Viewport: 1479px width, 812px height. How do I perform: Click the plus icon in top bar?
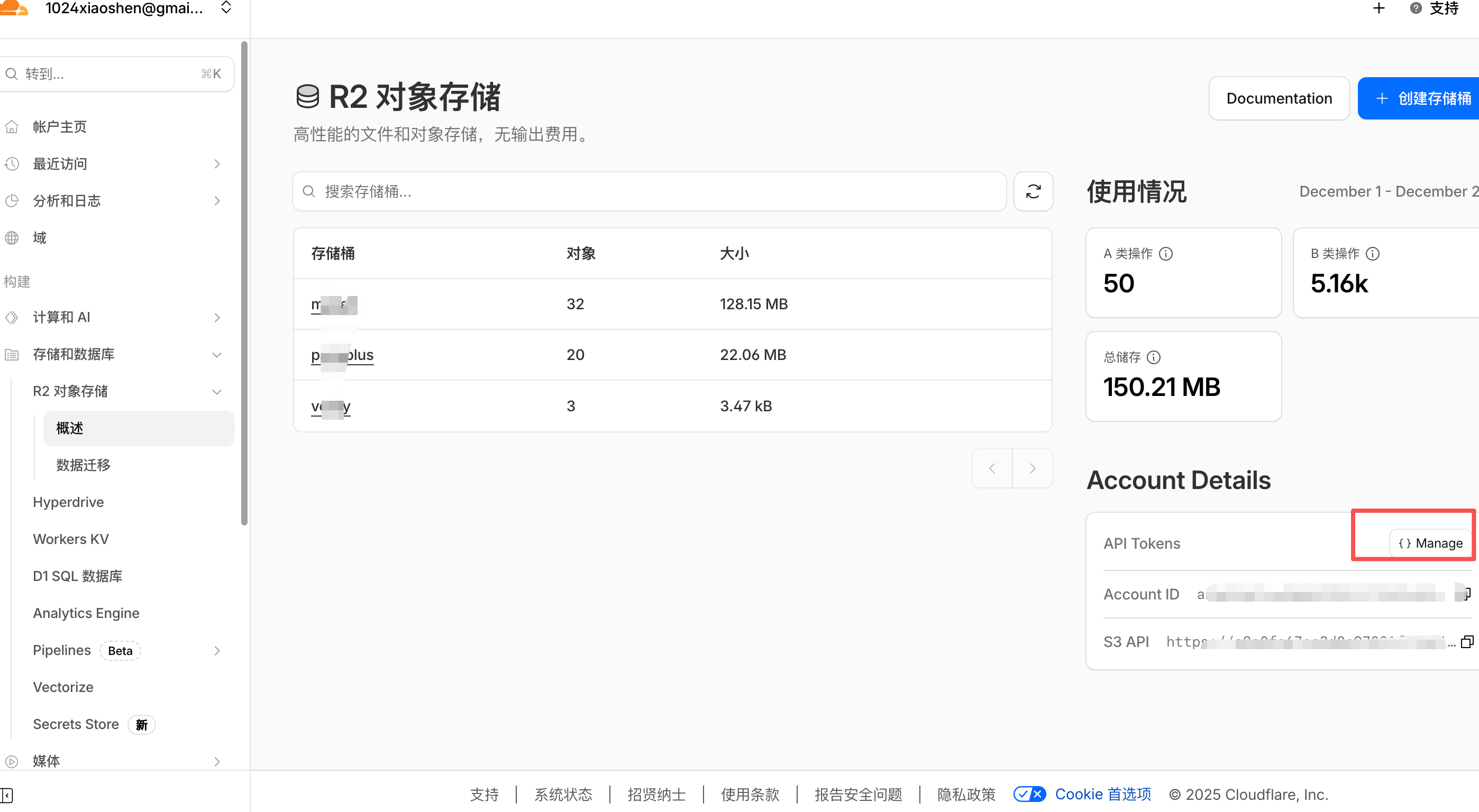click(x=1379, y=8)
